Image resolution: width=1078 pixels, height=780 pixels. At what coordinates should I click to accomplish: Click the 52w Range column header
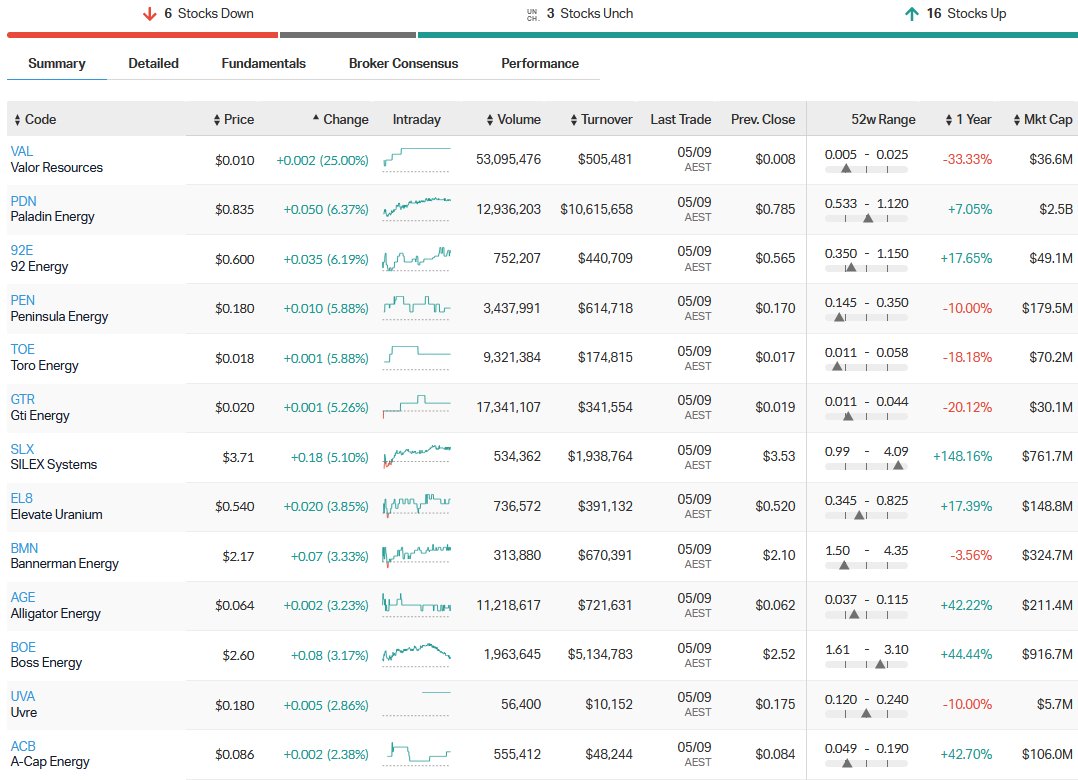[x=883, y=120]
